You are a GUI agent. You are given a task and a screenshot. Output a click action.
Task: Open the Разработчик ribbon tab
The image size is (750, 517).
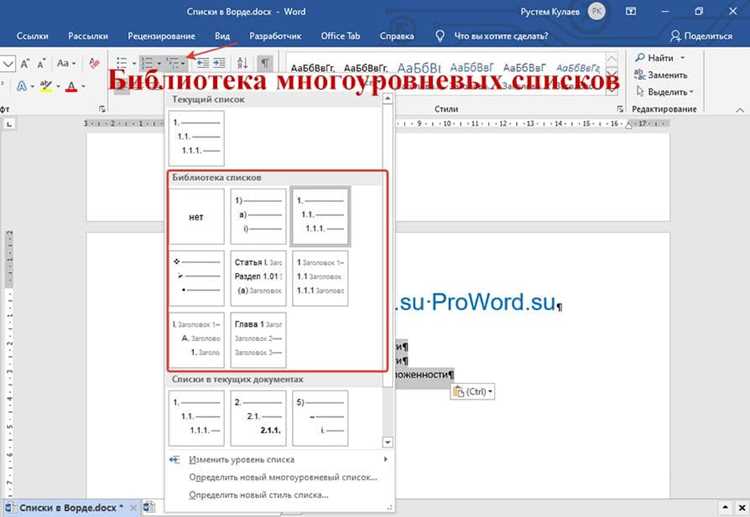(275, 36)
